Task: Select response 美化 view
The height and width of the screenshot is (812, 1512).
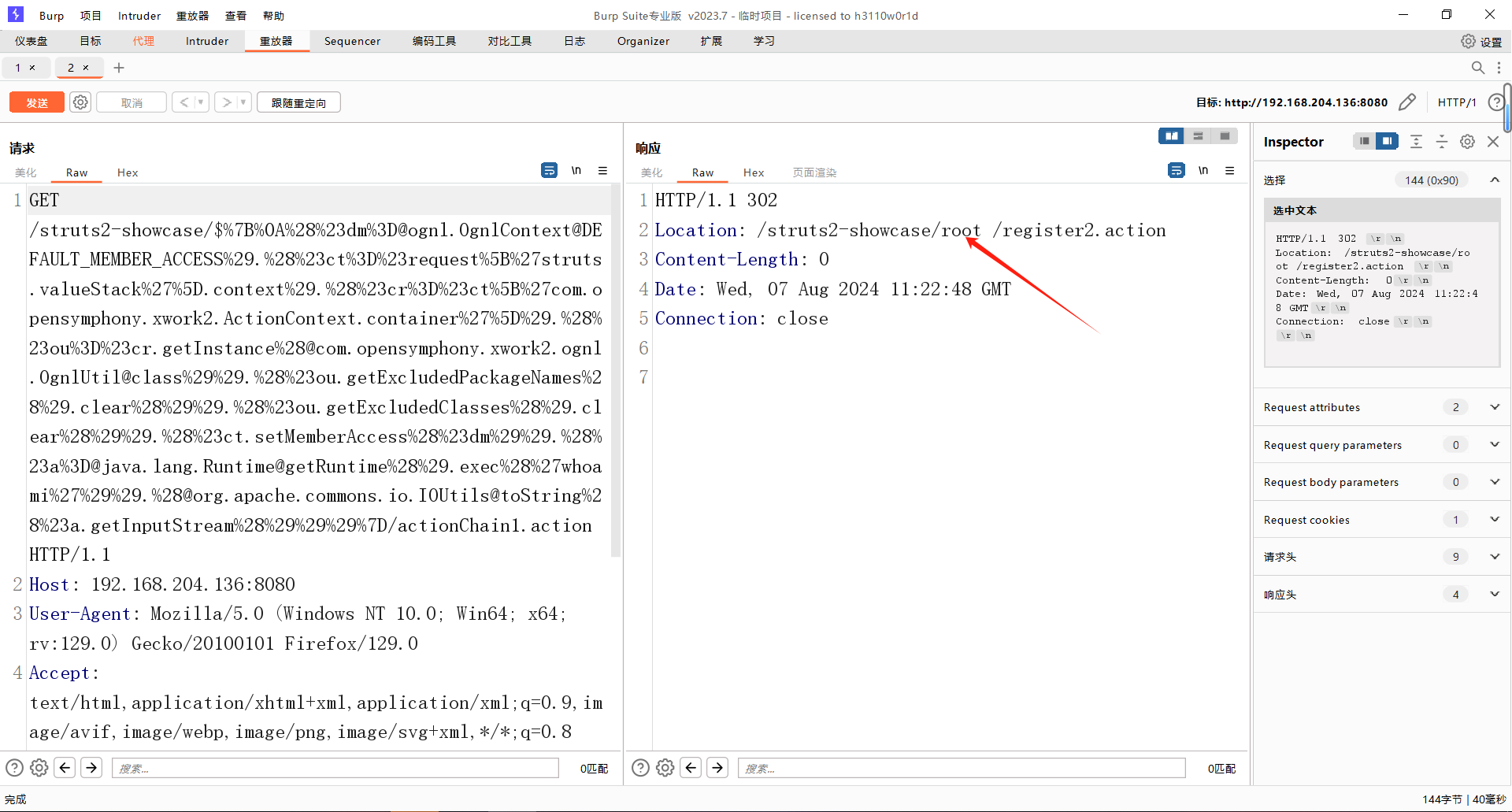Action: tap(651, 172)
